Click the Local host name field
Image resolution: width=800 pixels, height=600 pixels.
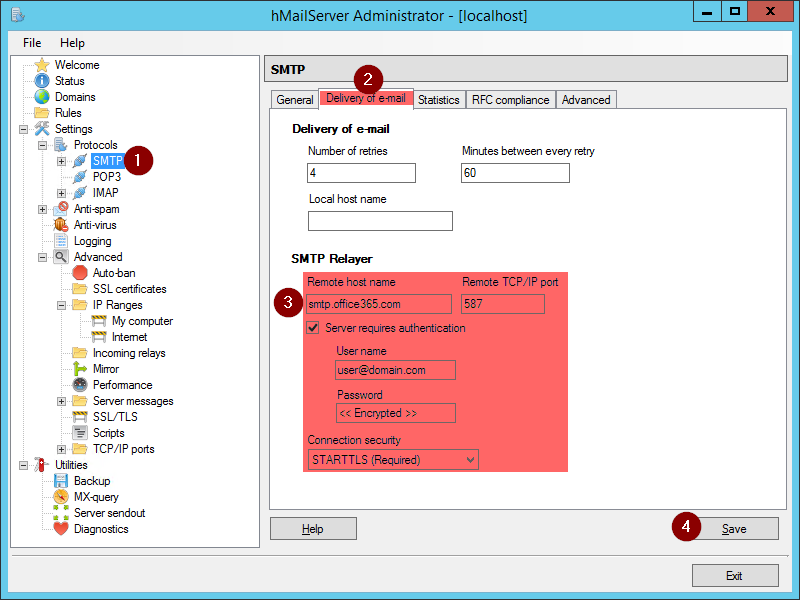(380, 221)
